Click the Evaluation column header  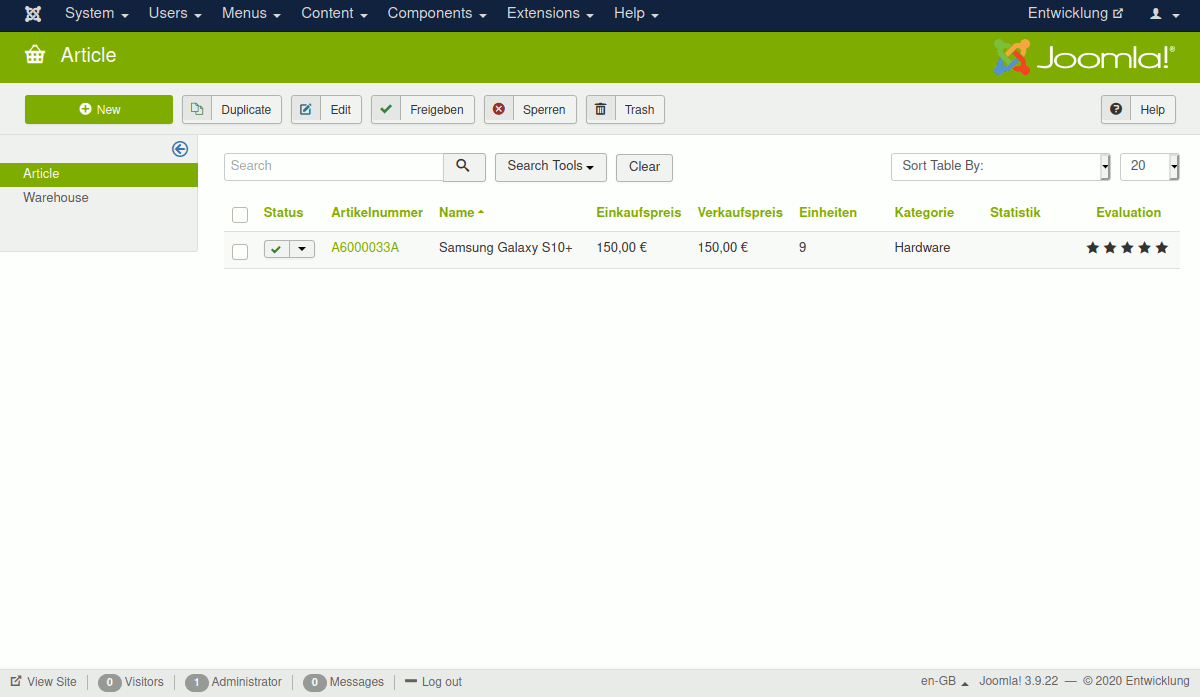point(1128,213)
